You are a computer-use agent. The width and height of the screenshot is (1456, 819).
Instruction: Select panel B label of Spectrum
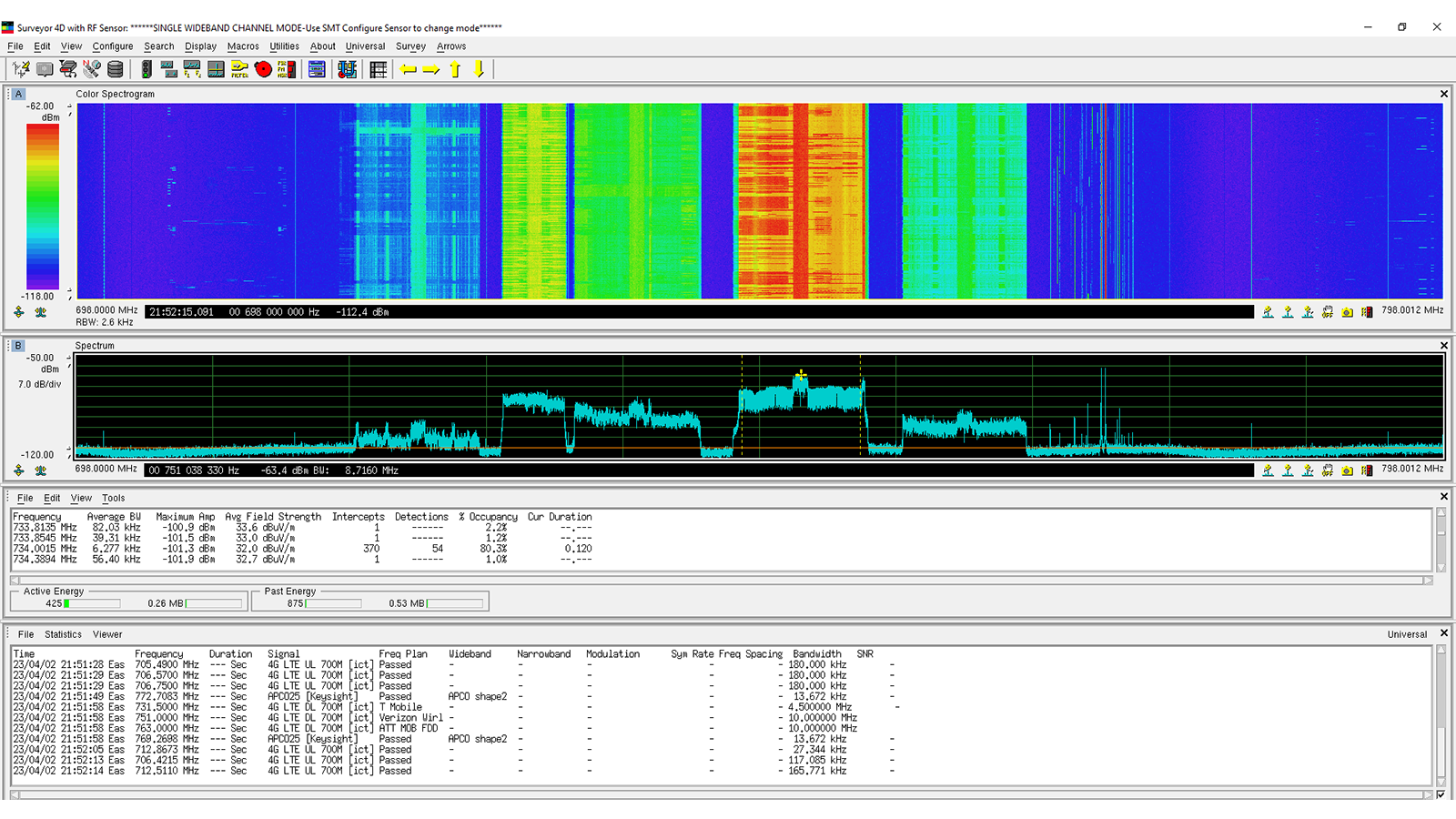pyautogui.click(x=18, y=346)
